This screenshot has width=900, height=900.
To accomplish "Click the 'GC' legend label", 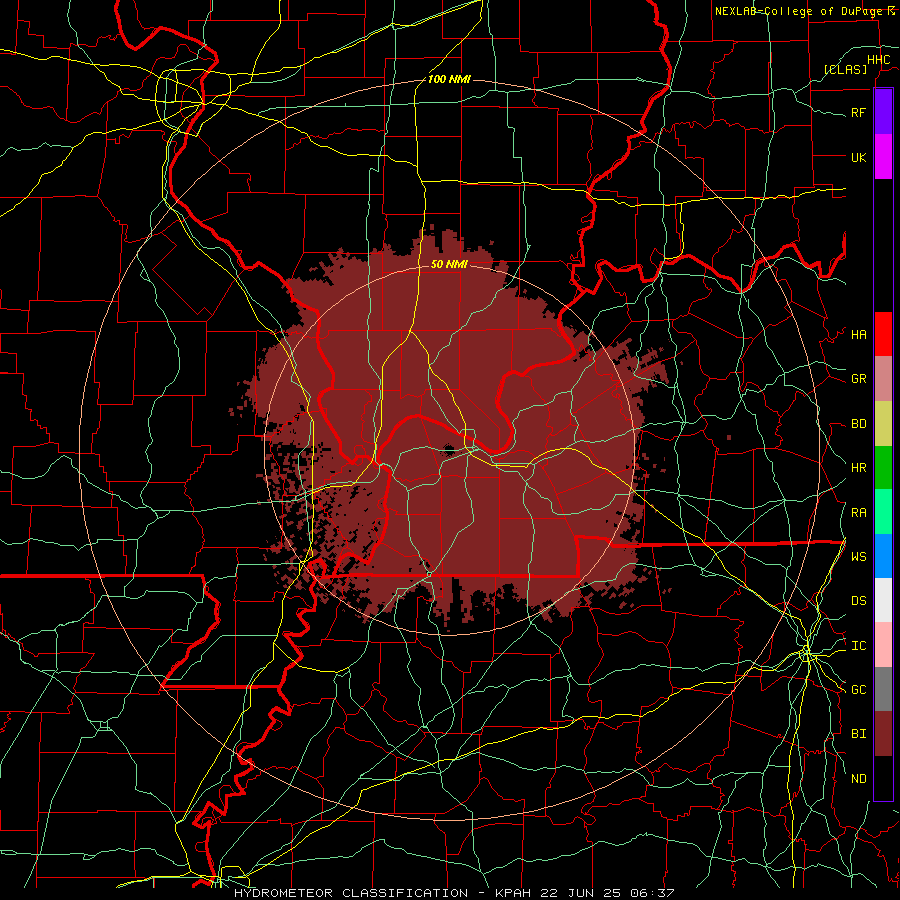I will click(x=858, y=689).
